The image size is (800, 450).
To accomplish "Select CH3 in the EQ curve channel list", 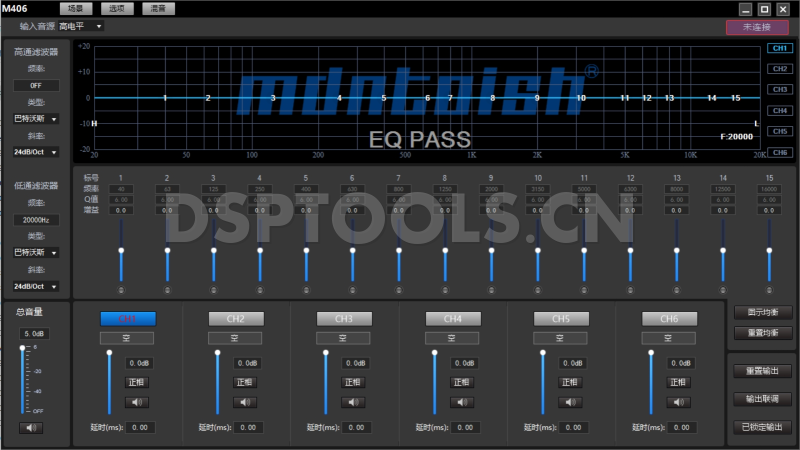I will pyautogui.click(x=779, y=89).
